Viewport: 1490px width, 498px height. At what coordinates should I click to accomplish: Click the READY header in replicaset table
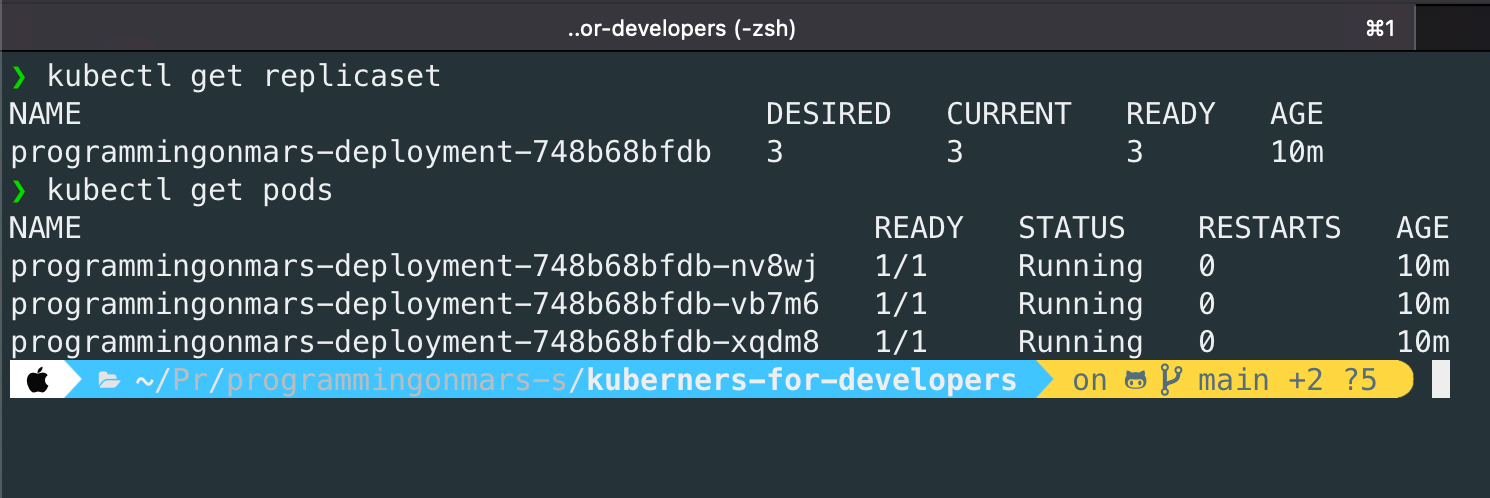(x=1170, y=114)
